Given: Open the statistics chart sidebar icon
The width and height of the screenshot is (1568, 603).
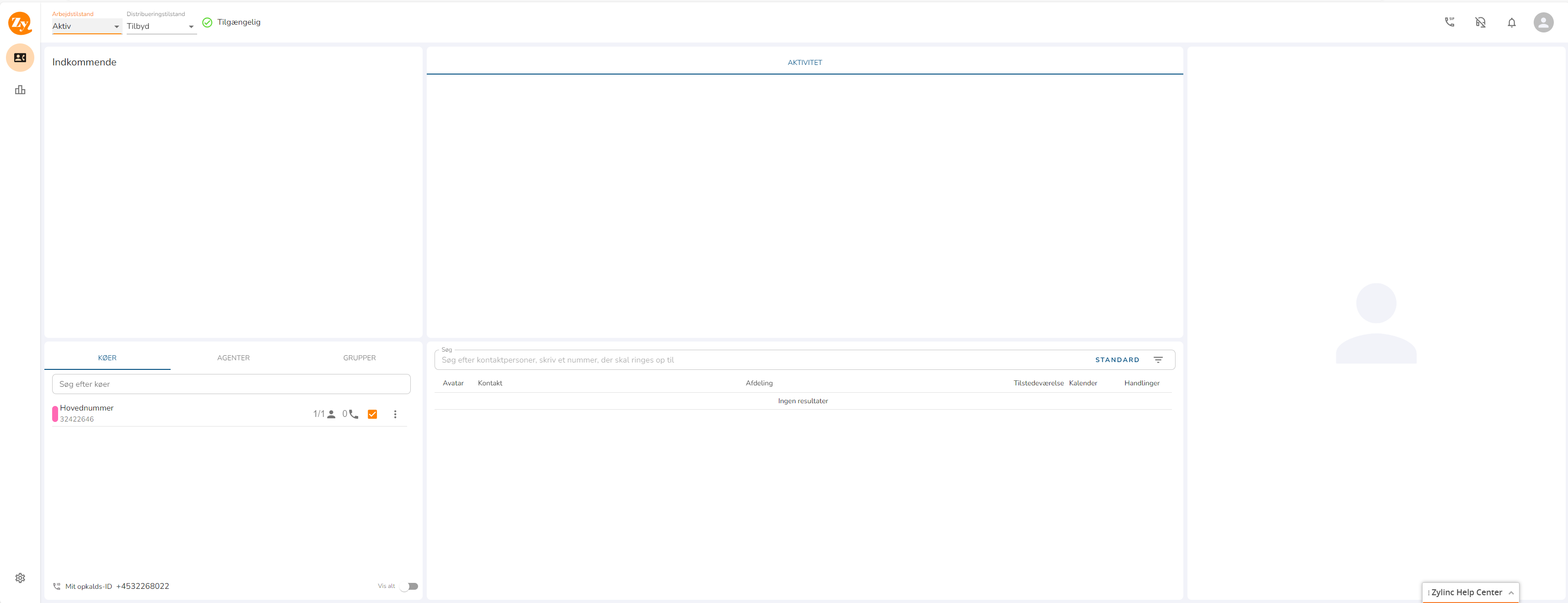Looking at the screenshot, I should click(20, 90).
